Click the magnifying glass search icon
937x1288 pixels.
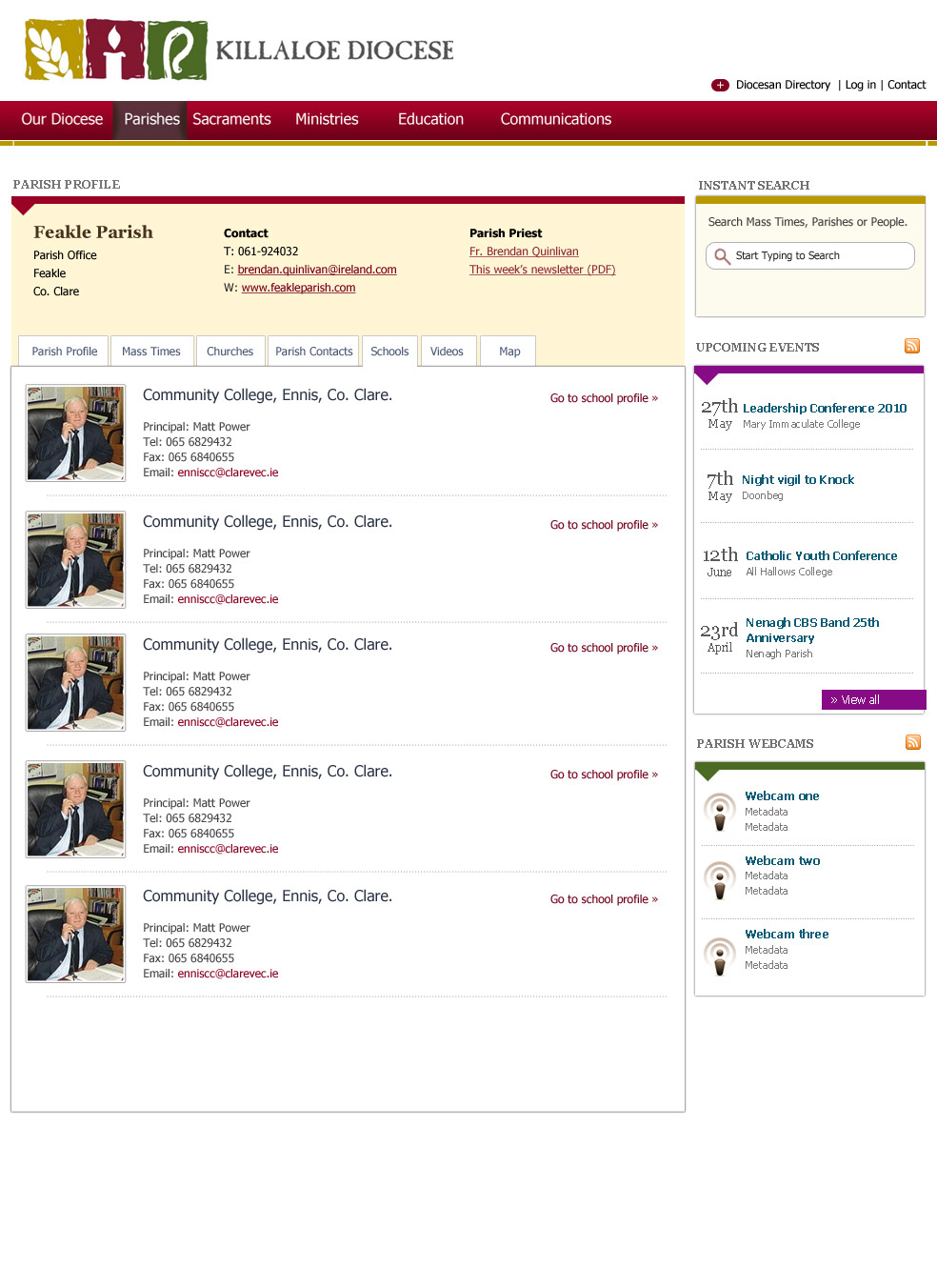click(723, 256)
